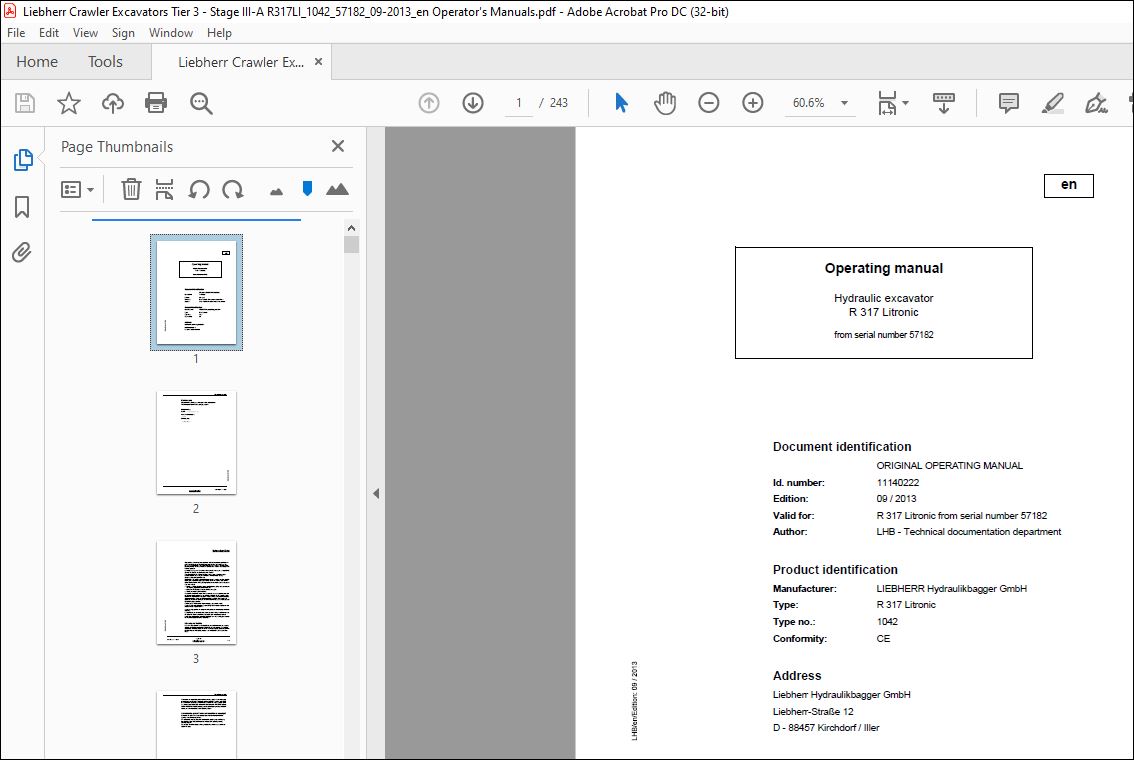Collapse the navigation pane arrow
Viewport: 1134px width, 760px height.
pyautogui.click(x=376, y=493)
